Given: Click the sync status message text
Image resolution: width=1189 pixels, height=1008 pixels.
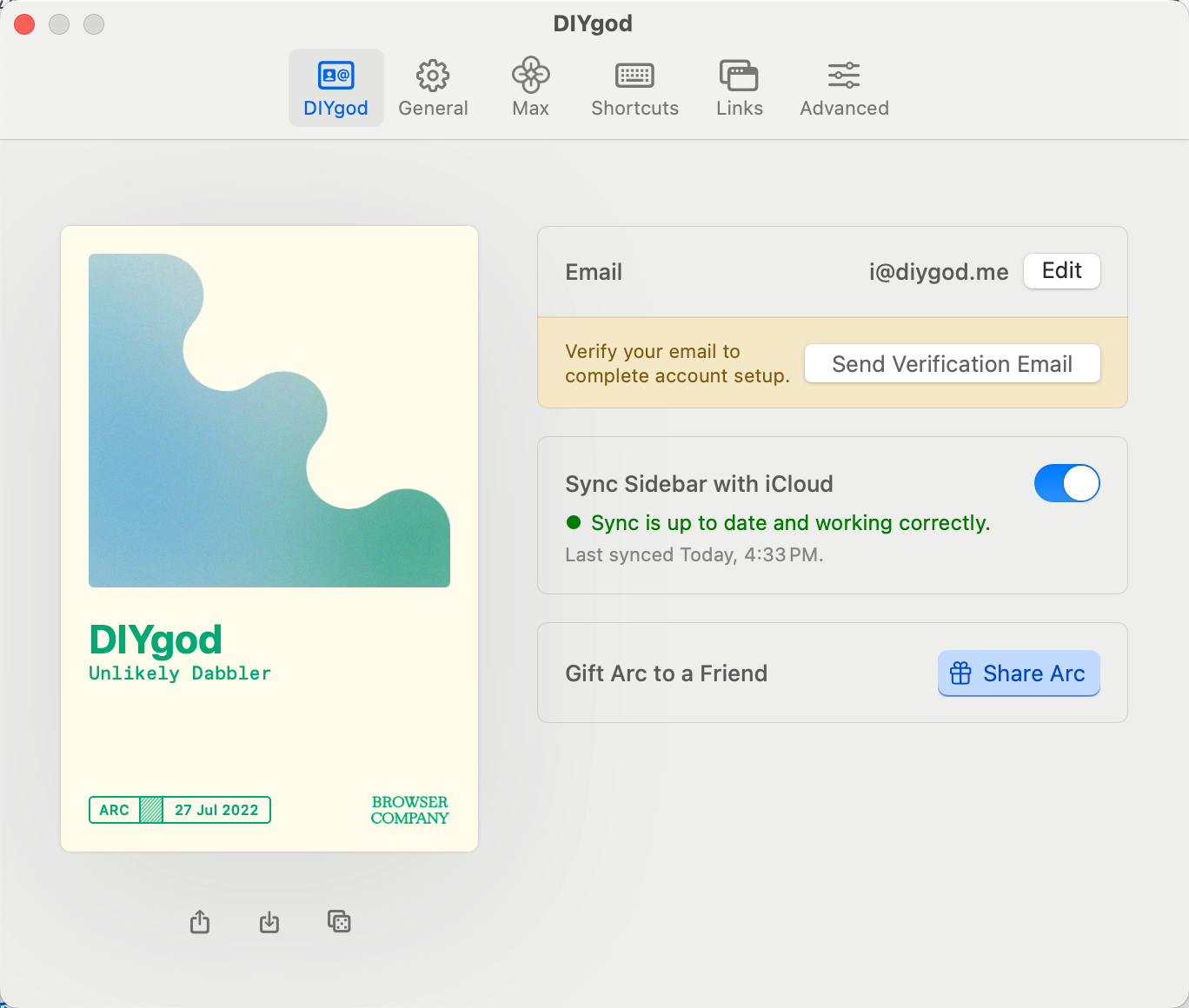Looking at the screenshot, I should coord(790,523).
